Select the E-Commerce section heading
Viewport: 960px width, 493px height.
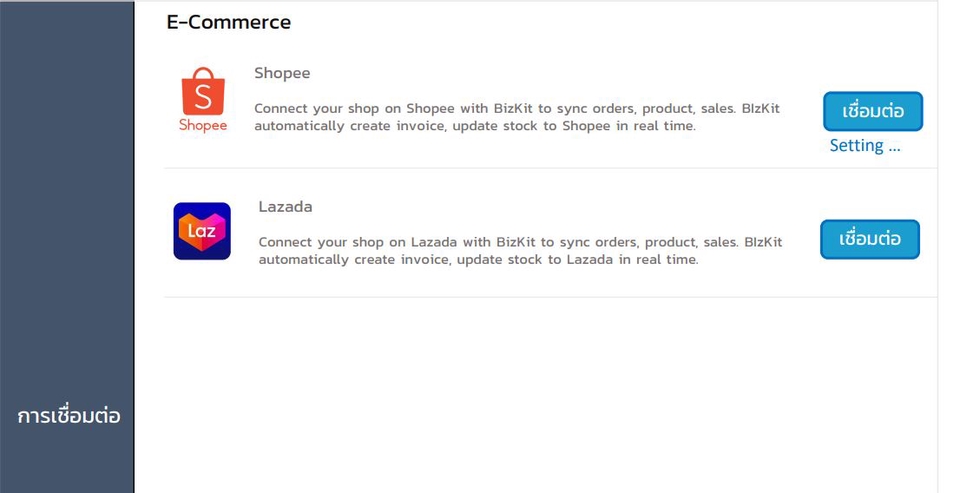click(x=229, y=22)
